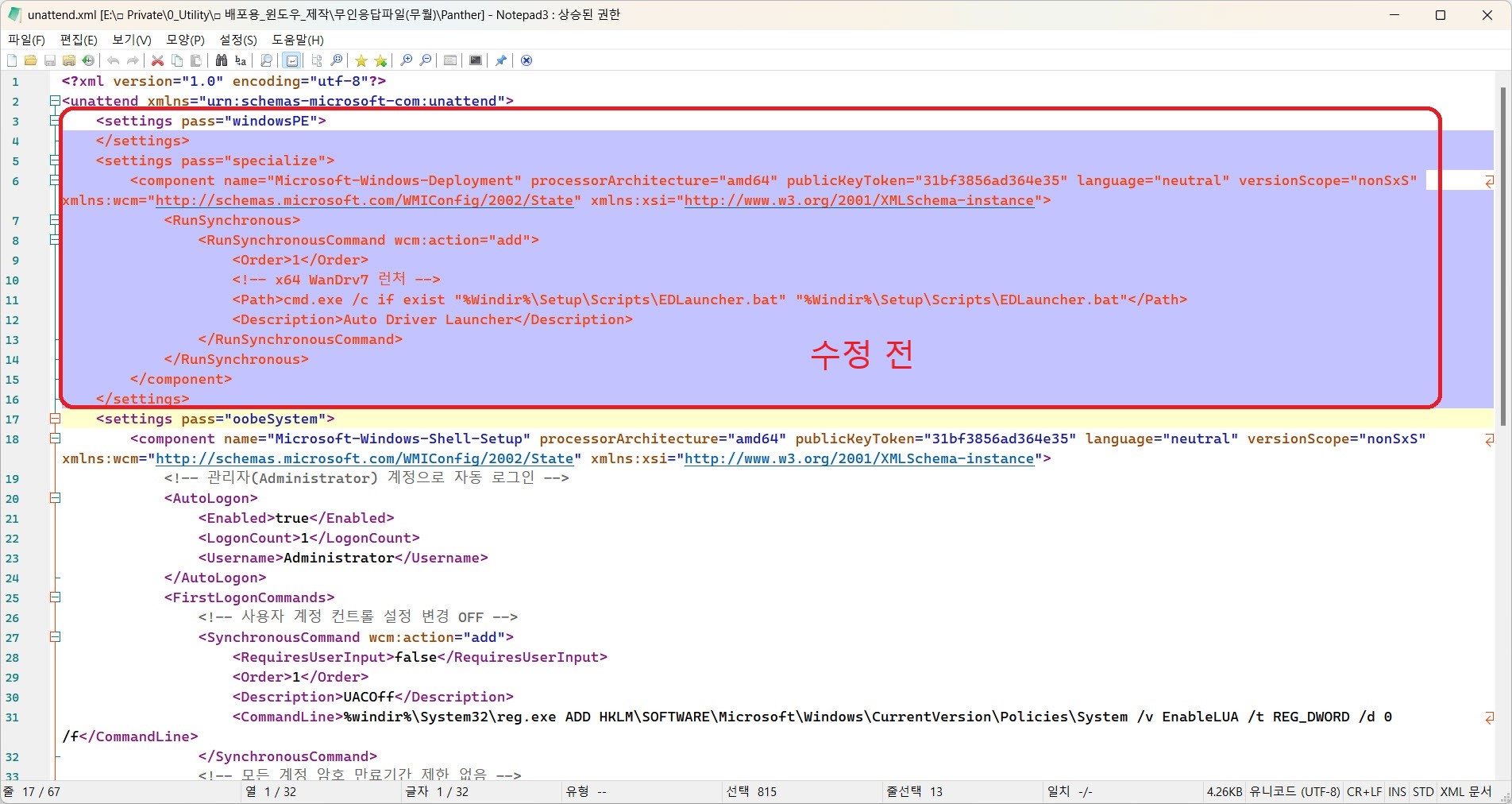Save the file with the floppy icon
Viewport: 1512px width, 804px height.
pyautogui.click(x=50, y=60)
